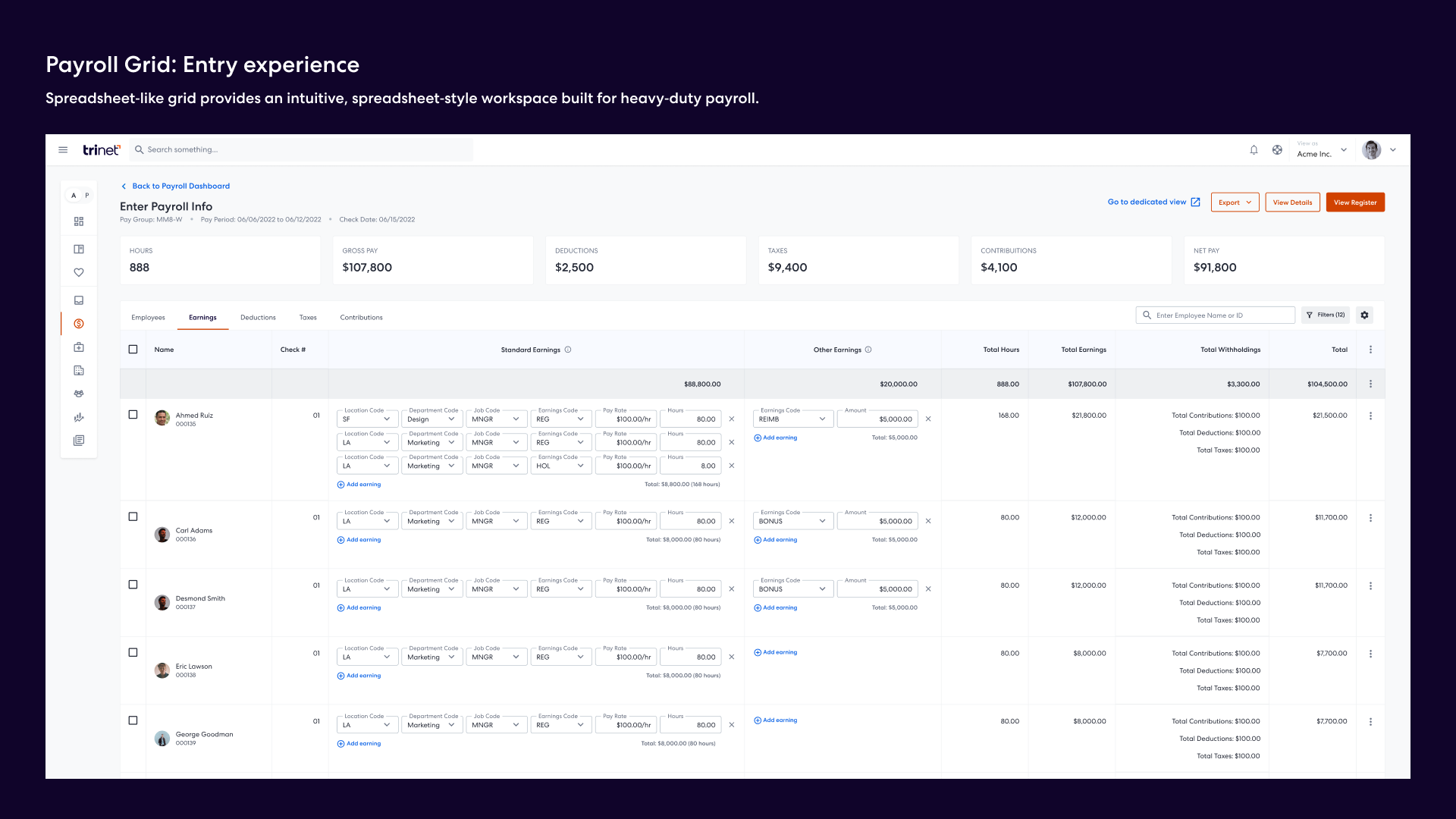Screen dimensions: 1456x819
Task: Select the analytics chart icon in the sidebar
Action: pos(78,417)
